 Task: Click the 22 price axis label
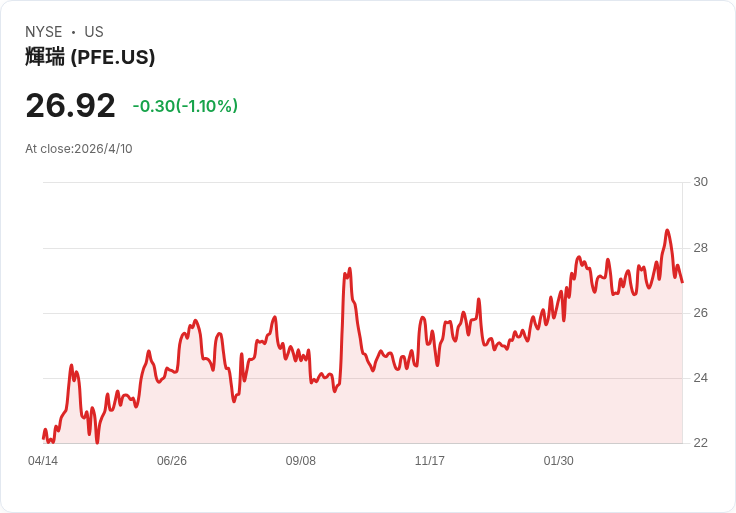click(700, 443)
